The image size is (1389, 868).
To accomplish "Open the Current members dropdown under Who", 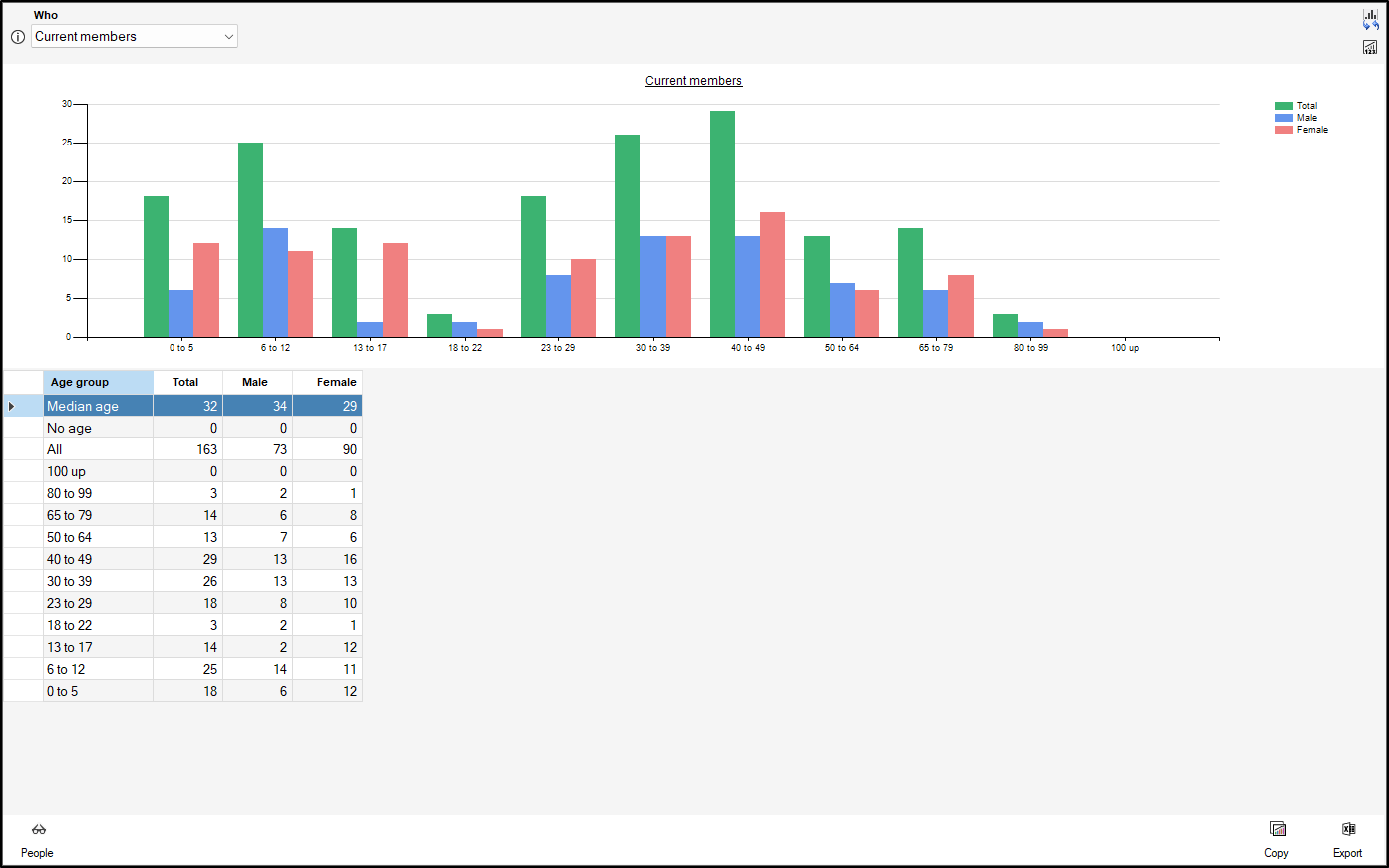I will pos(135,36).
